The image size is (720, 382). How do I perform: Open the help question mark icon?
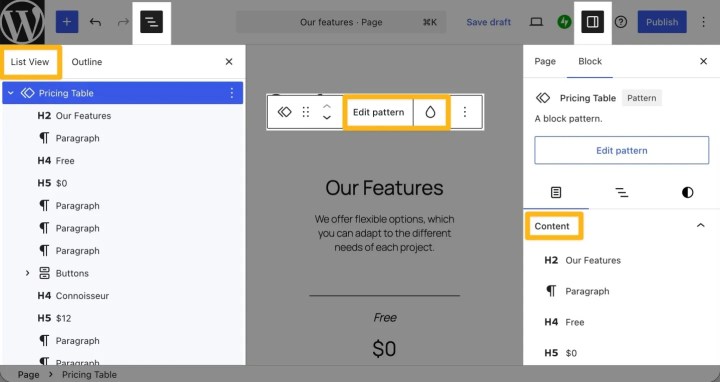(621, 22)
